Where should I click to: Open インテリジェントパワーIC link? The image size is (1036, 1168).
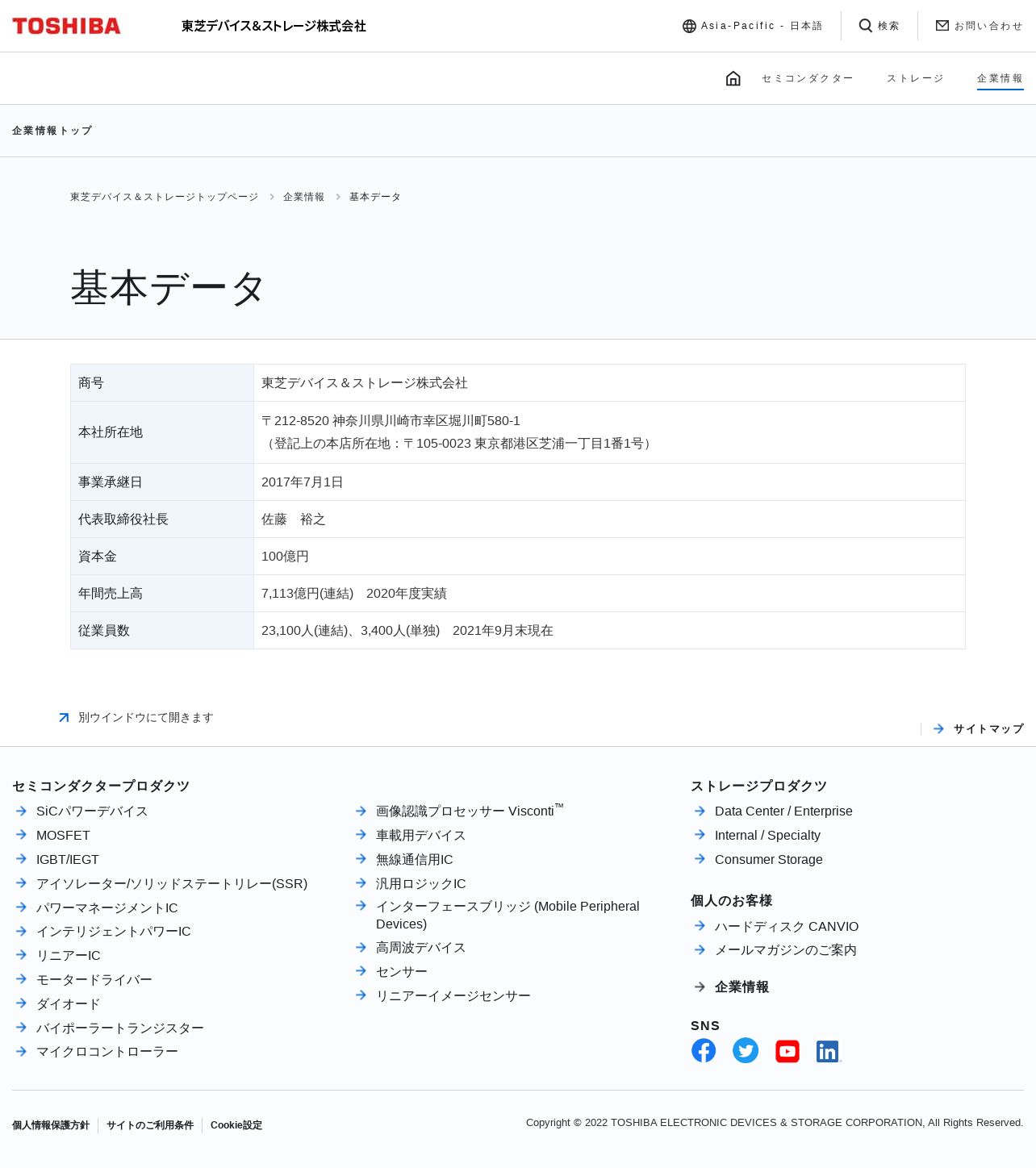(x=114, y=932)
